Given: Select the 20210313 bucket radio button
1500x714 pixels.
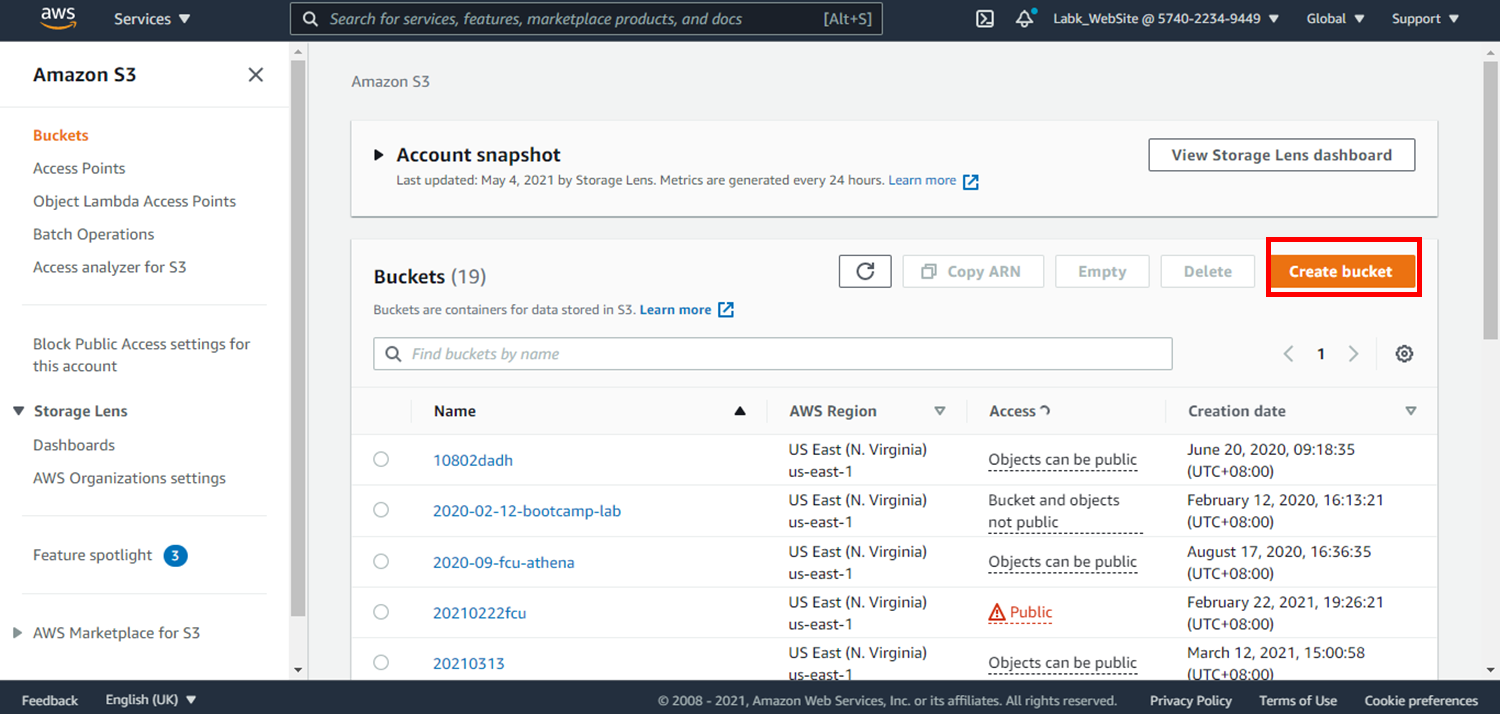Looking at the screenshot, I should coord(381,662).
